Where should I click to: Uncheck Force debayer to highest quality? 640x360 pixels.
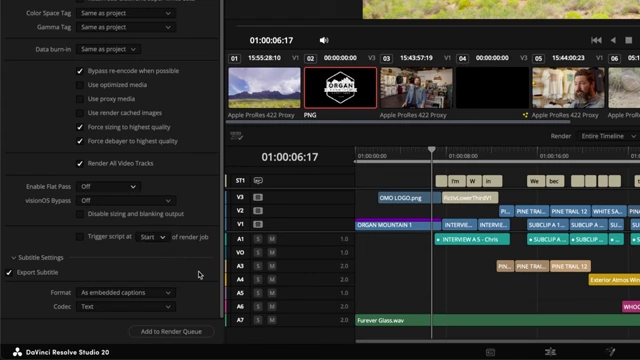click(80, 141)
